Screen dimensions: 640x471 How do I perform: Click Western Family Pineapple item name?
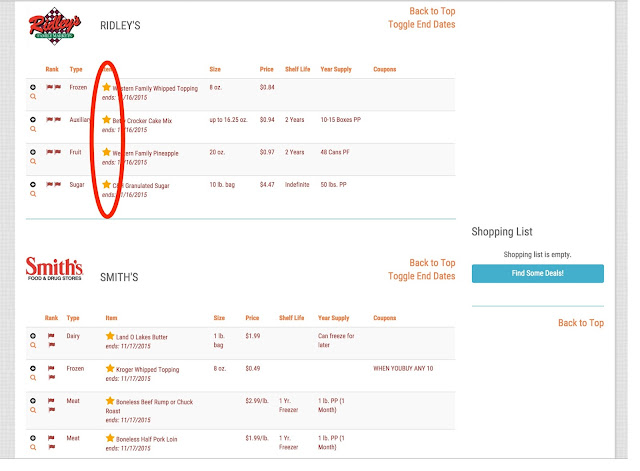pyautogui.click(x=145, y=153)
